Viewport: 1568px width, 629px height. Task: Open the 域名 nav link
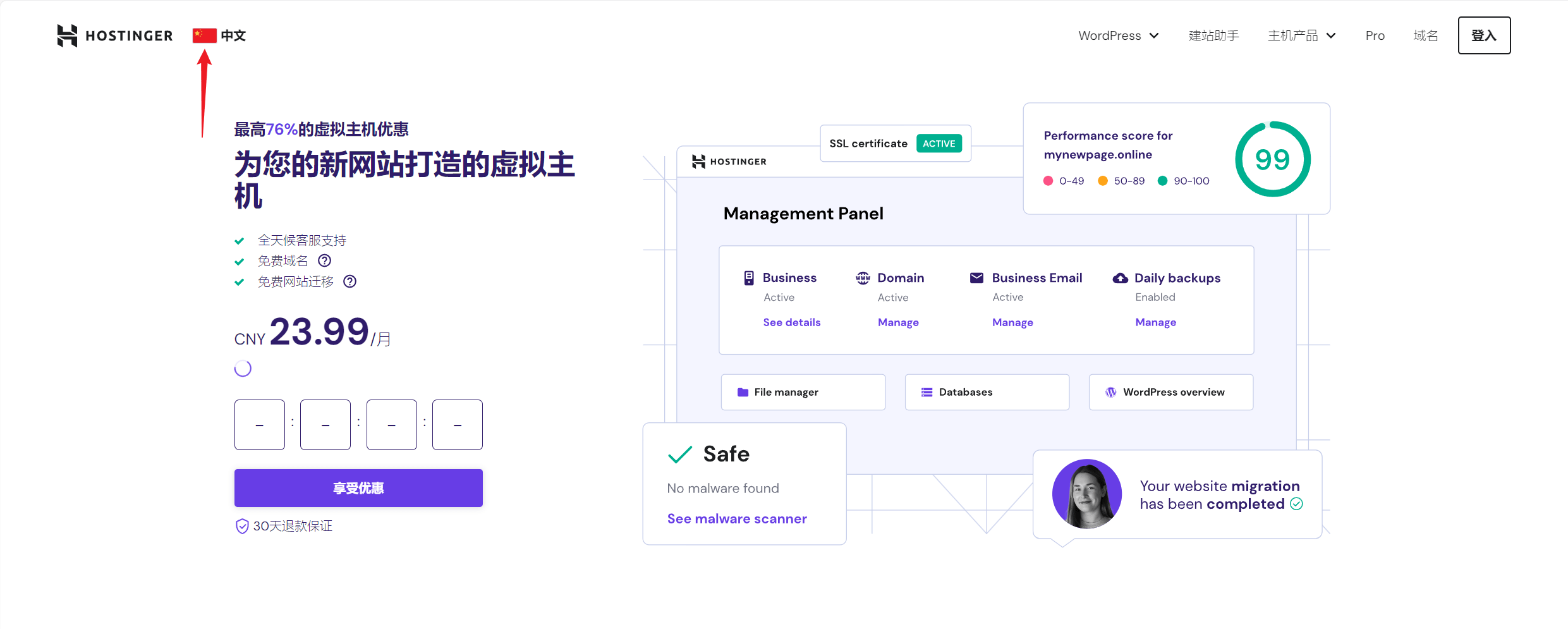tap(1425, 35)
